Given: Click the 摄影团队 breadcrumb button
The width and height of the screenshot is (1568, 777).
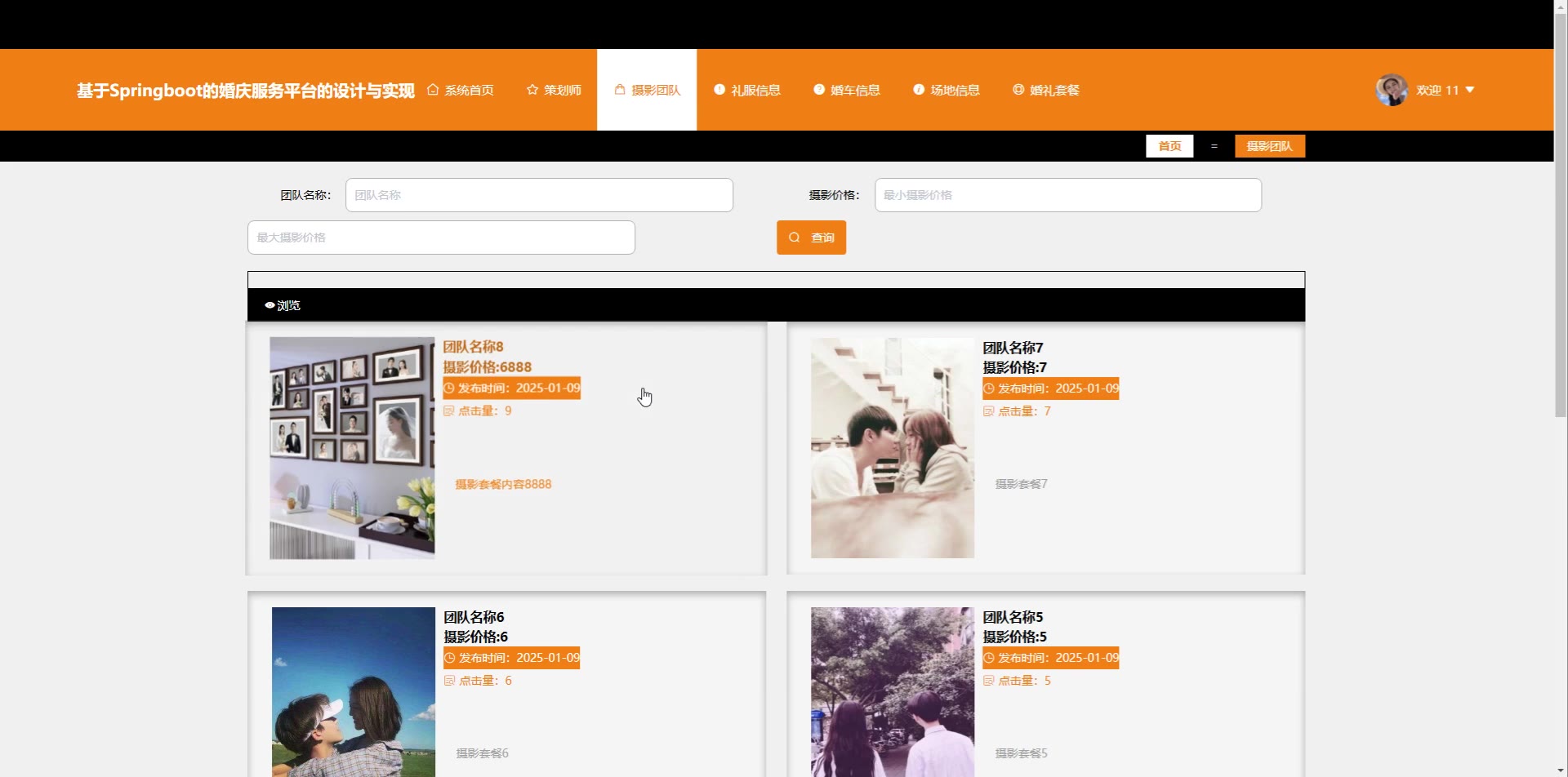Looking at the screenshot, I should [1269, 146].
